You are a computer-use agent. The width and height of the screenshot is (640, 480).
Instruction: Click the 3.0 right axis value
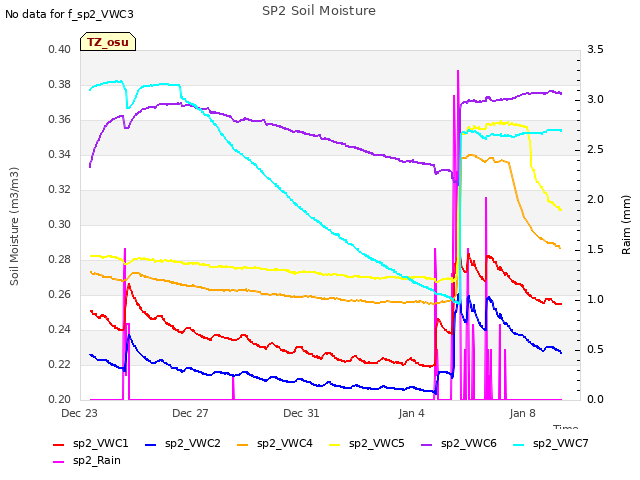tap(596, 100)
